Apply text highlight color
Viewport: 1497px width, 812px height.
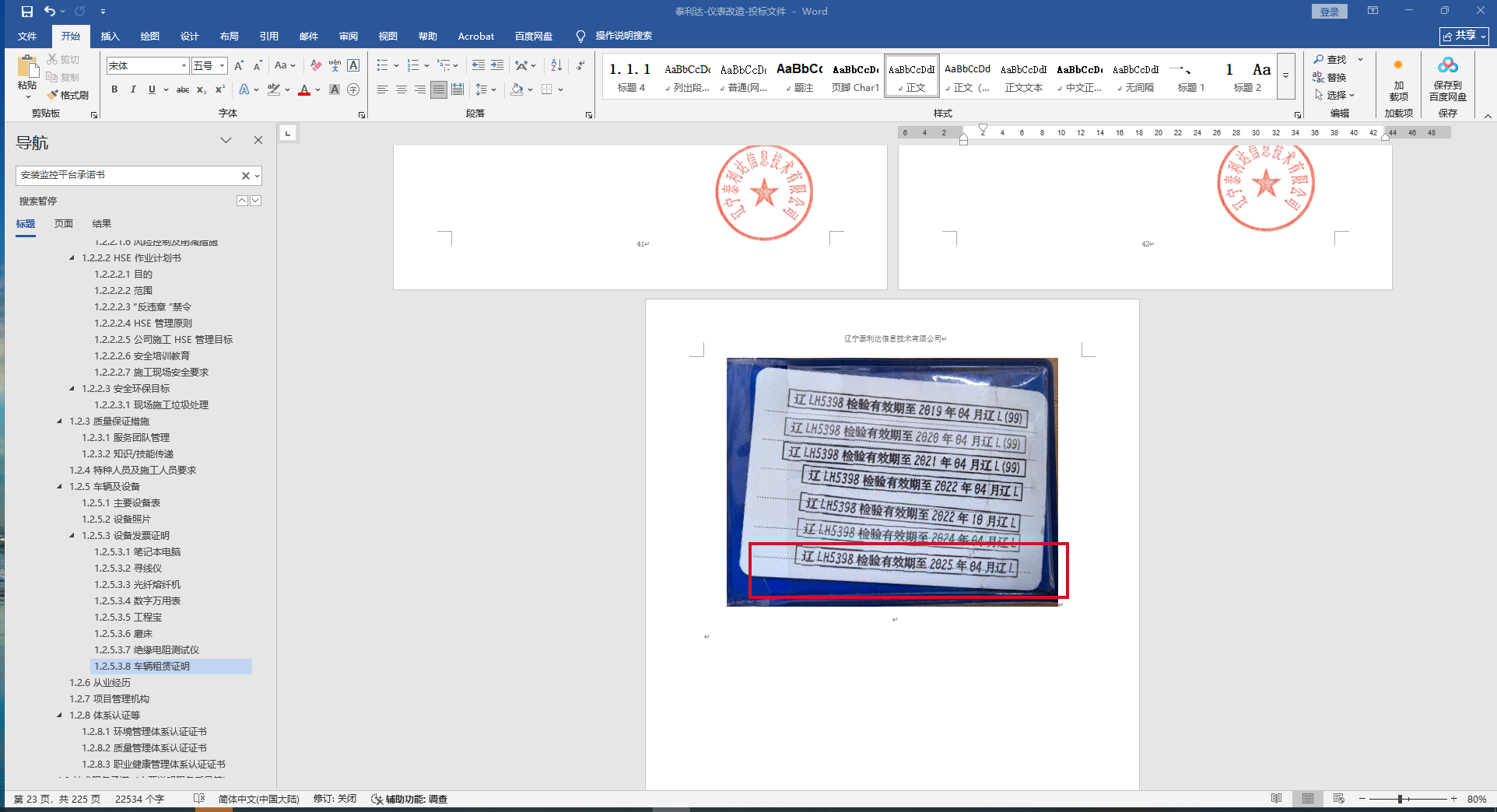coord(274,89)
